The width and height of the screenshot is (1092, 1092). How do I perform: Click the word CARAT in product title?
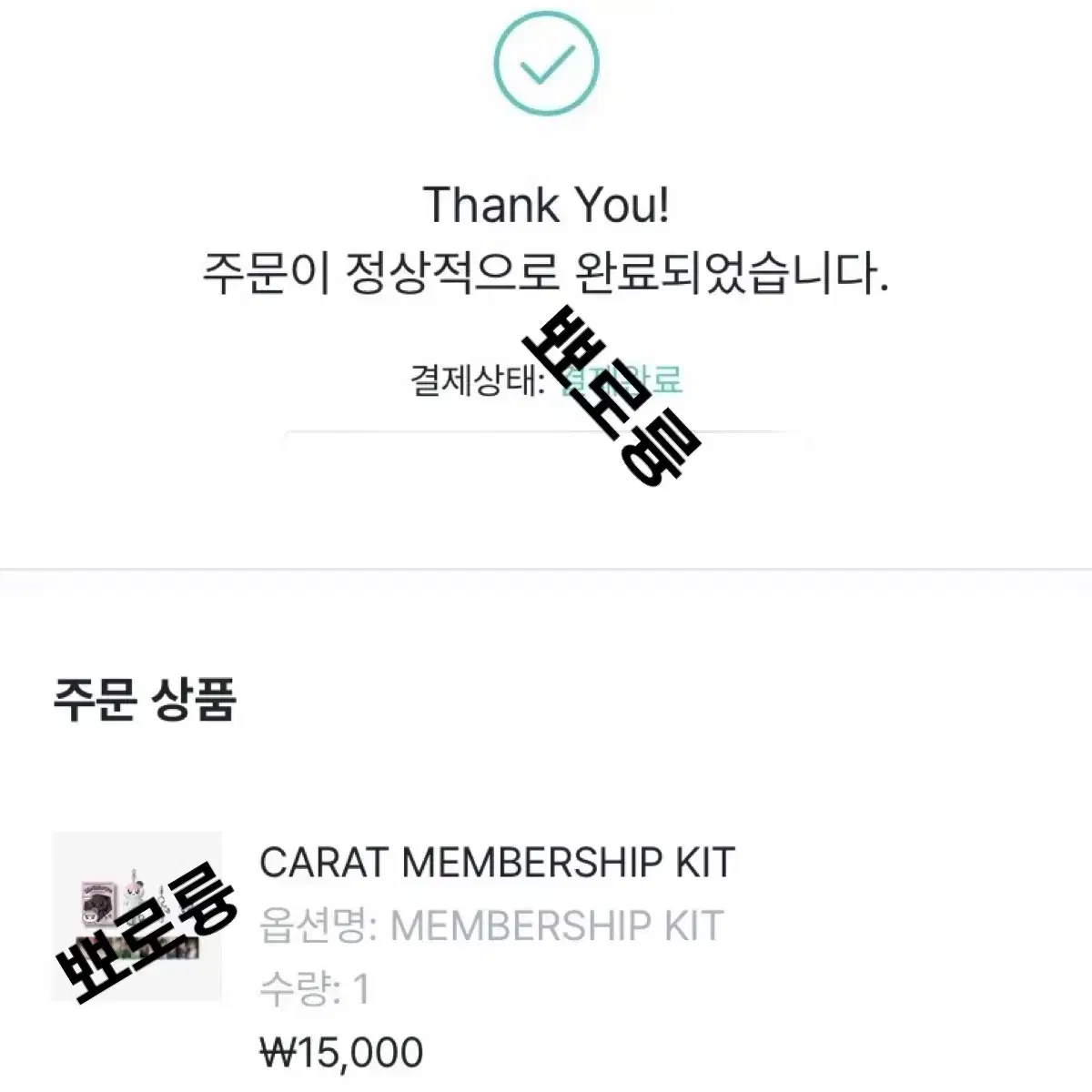click(326, 862)
